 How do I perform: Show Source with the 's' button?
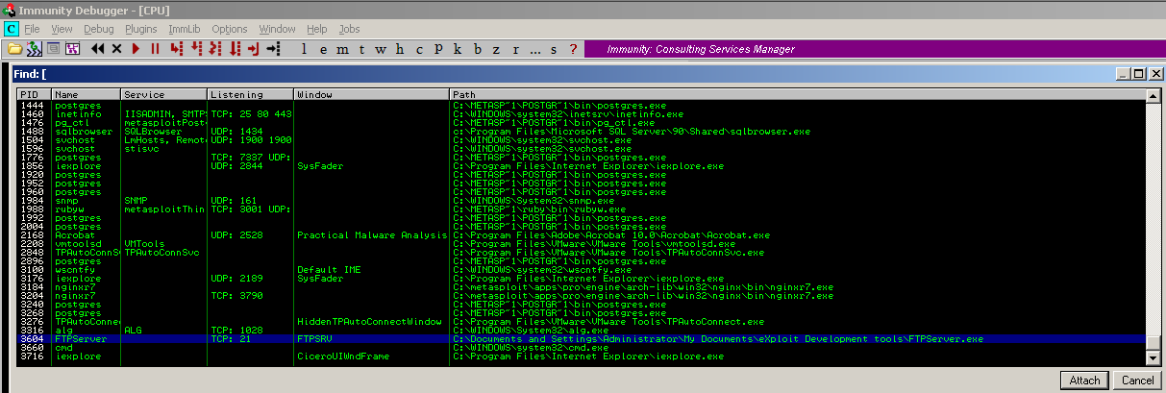click(553, 49)
